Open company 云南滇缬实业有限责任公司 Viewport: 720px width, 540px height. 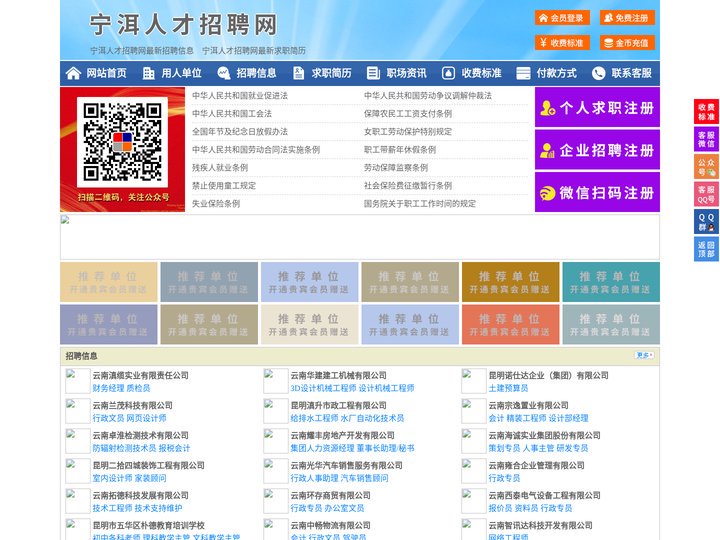(x=141, y=375)
